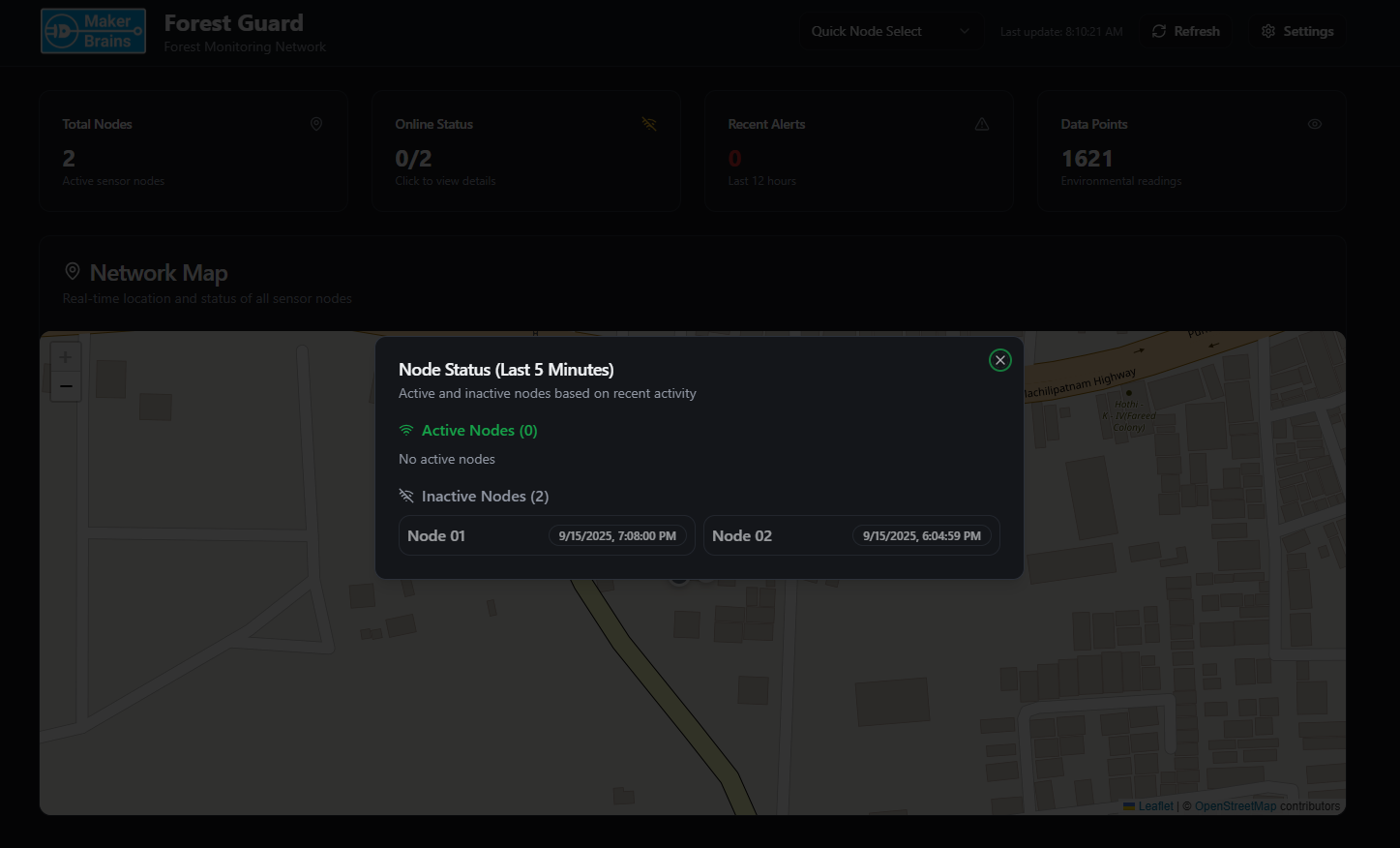Click the warning triangle icon in Recent Alerts

pyautogui.click(x=982, y=124)
